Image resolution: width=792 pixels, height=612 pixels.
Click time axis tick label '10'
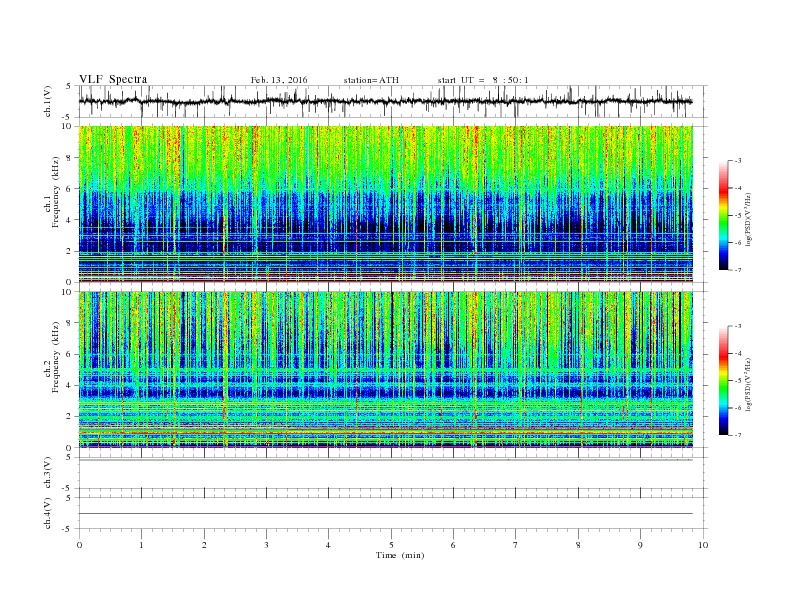(x=703, y=545)
